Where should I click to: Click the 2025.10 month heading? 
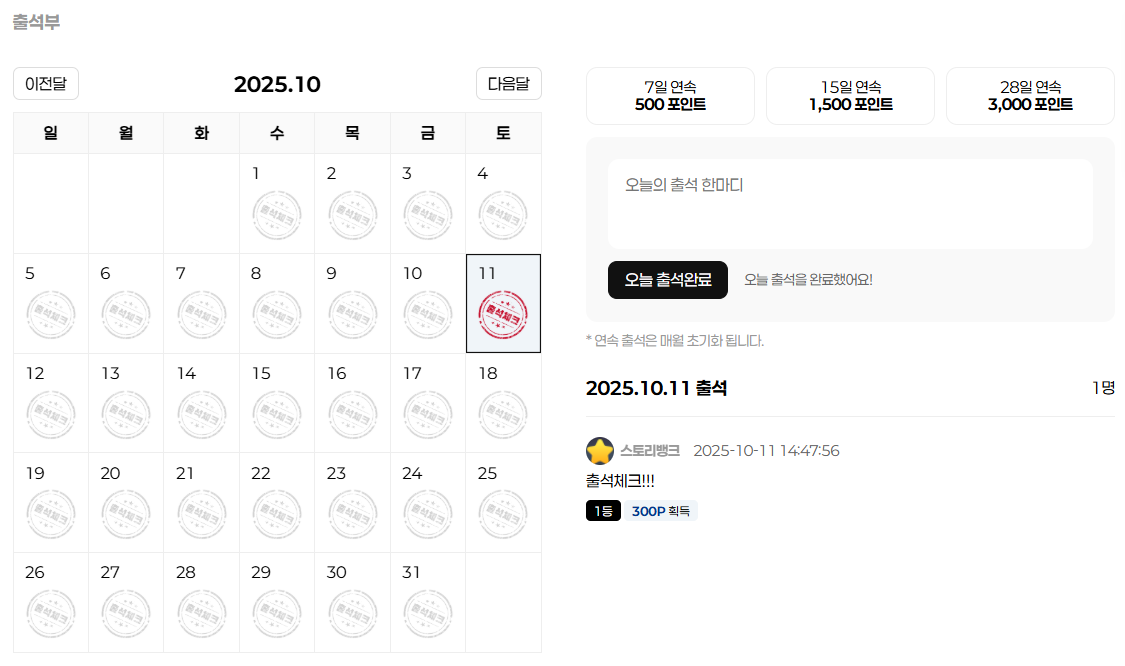[x=277, y=85]
